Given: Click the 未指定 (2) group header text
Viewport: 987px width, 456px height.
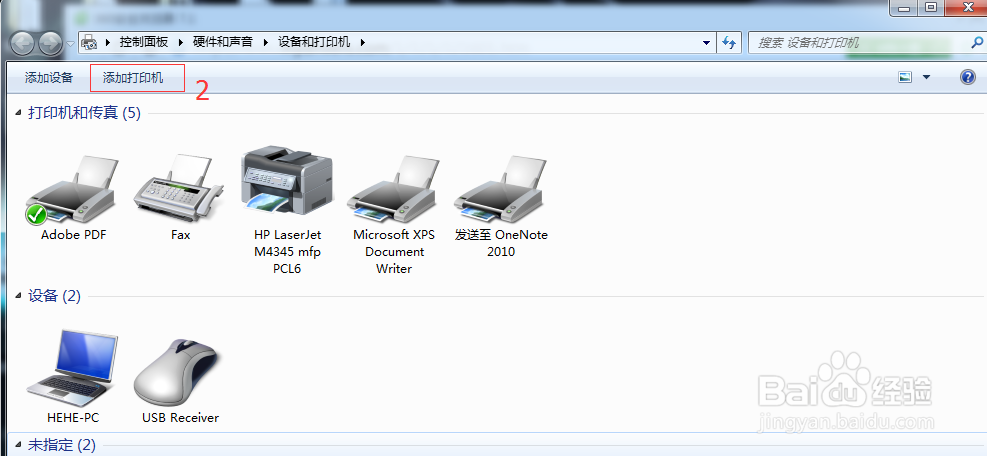Looking at the screenshot, I should 62,446.
